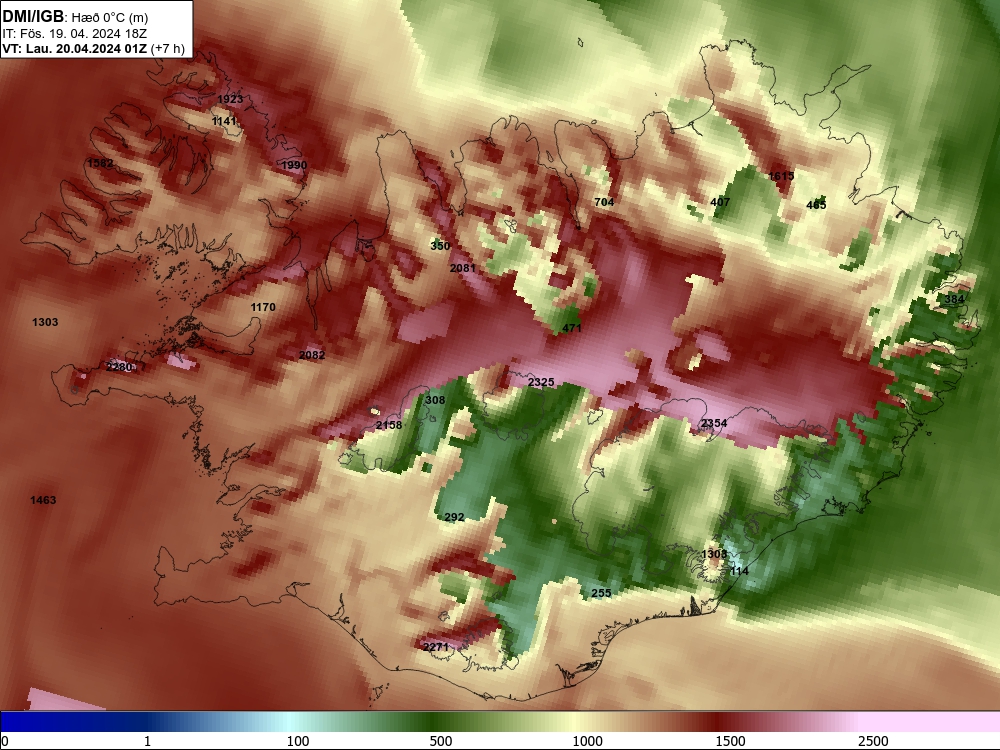Image resolution: width=1000 pixels, height=750 pixels.
Task: Click the colorbar tick label 0
Action: coord(5,741)
